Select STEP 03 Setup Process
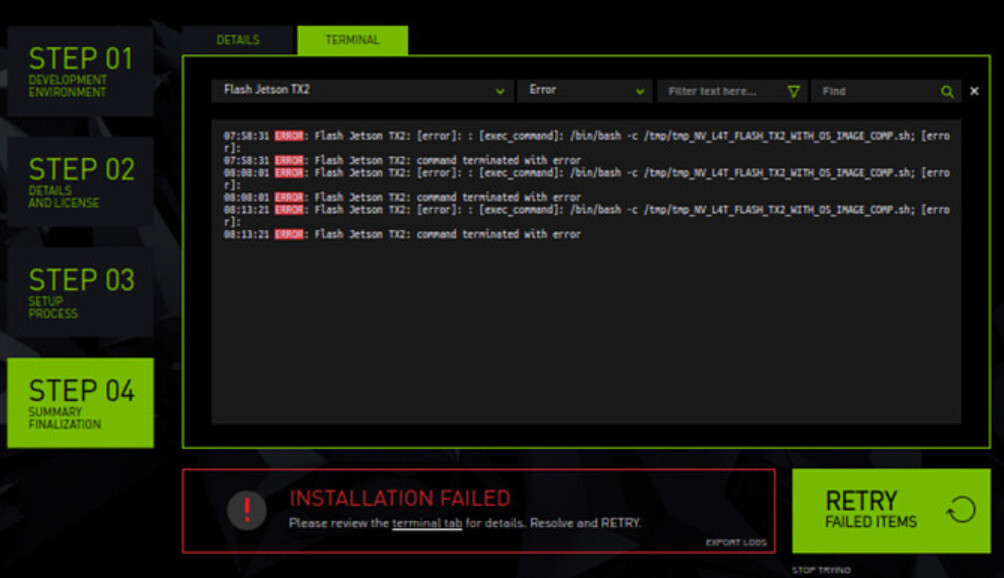The image size is (1004, 578). (x=81, y=292)
